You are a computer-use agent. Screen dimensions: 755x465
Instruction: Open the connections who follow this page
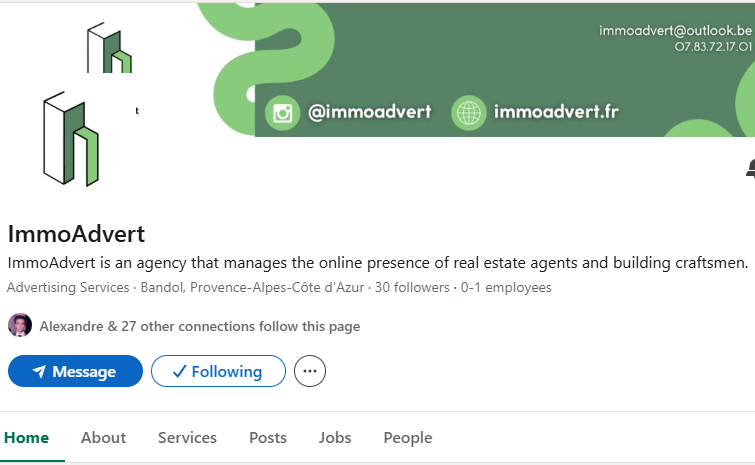(199, 326)
